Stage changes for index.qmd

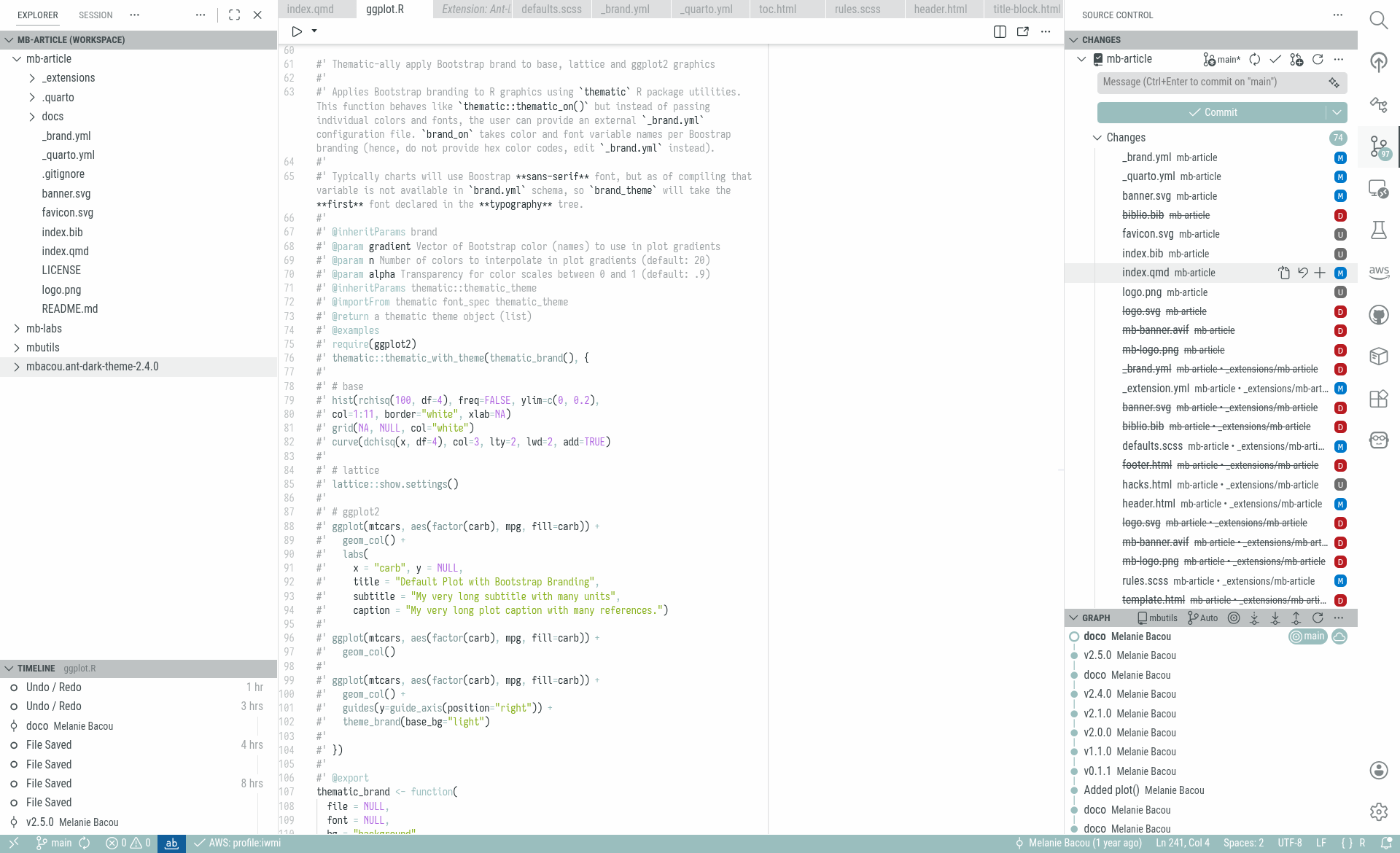(x=1320, y=273)
